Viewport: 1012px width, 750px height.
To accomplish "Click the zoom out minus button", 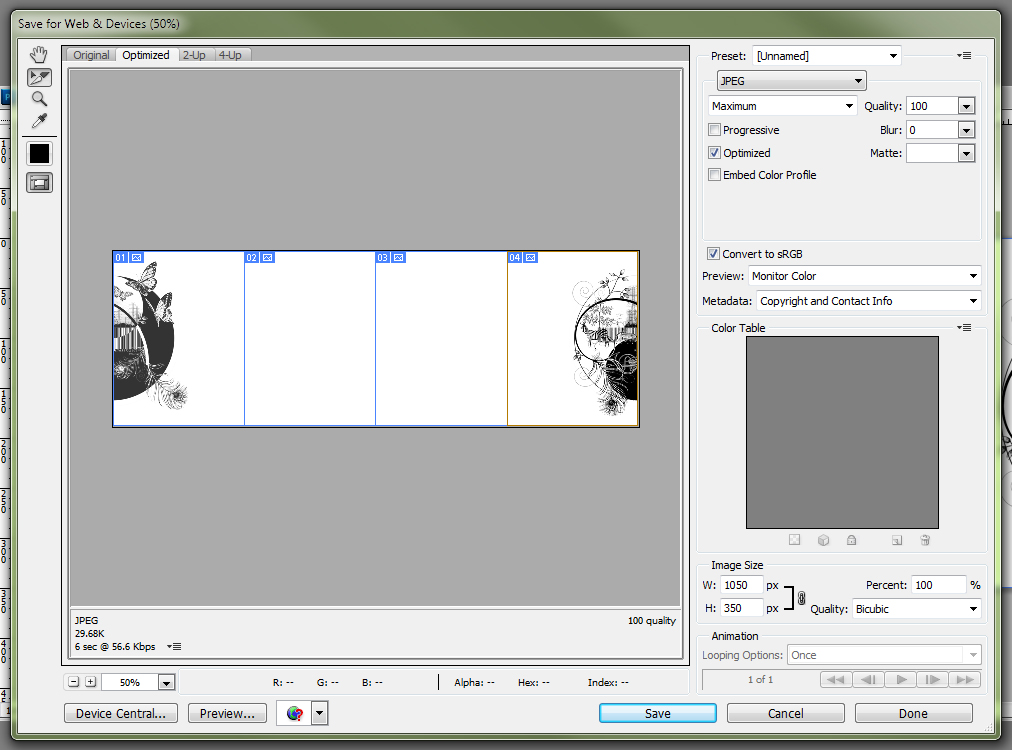I will 74,682.
